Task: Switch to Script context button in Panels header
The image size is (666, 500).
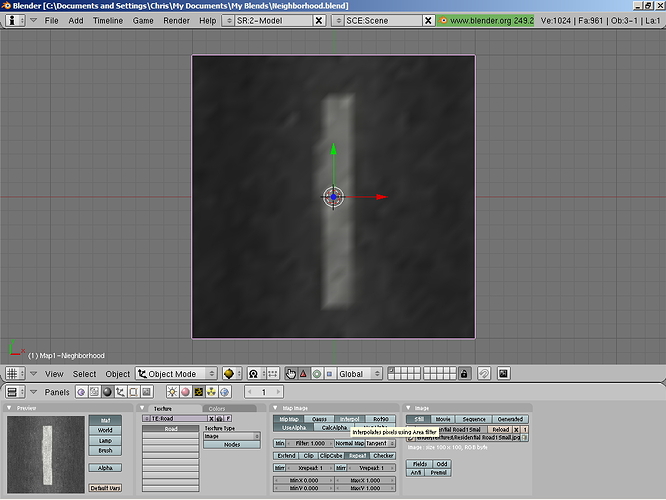Action: point(94,392)
